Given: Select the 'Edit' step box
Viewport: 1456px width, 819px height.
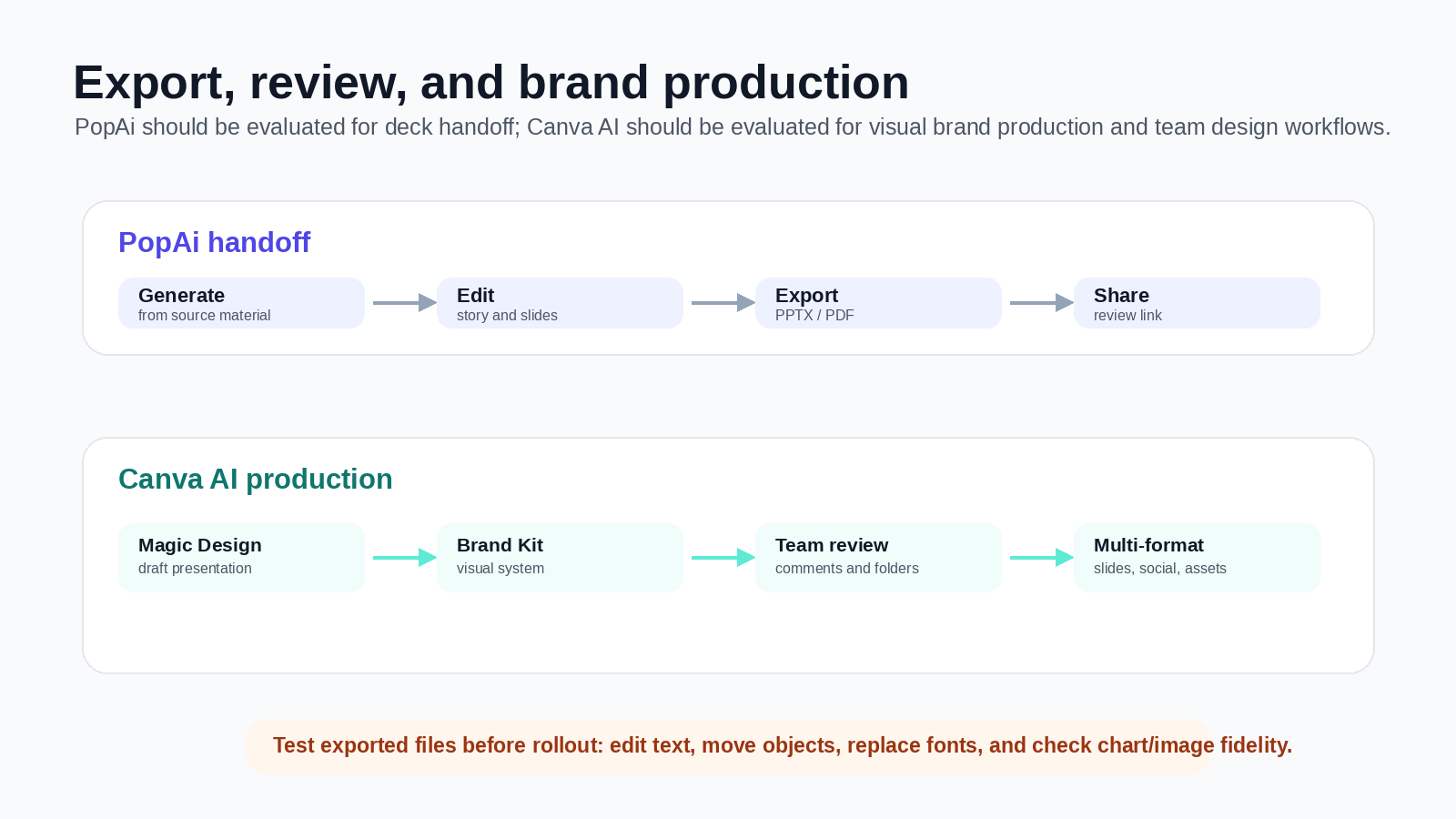Looking at the screenshot, I should point(560,303).
